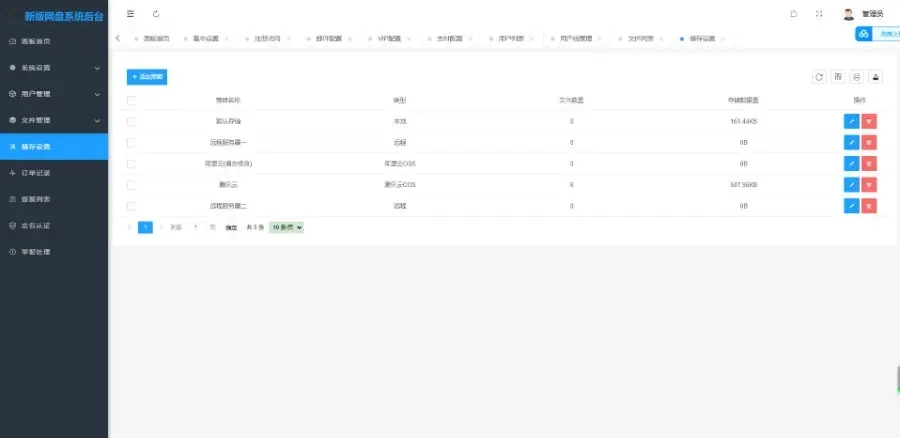Click the table print icon
This screenshot has height=438, width=900.
(x=857, y=77)
